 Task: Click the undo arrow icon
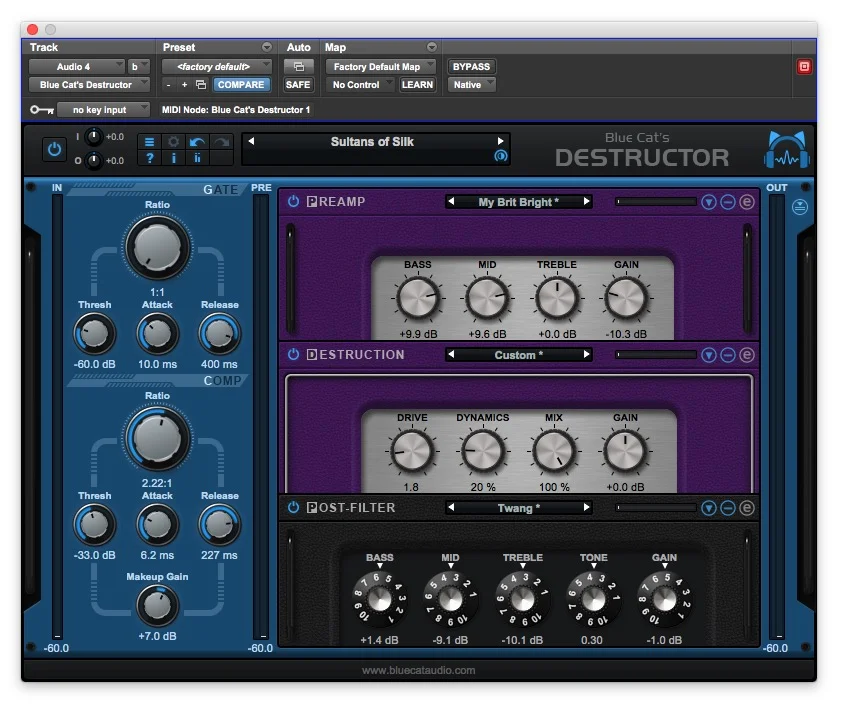tap(197, 142)
